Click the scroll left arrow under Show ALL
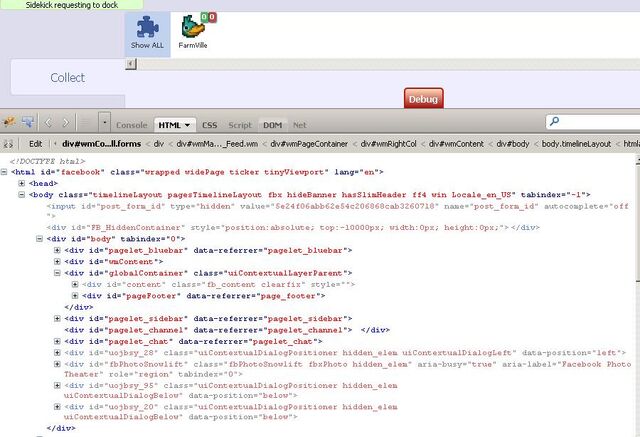The image size is (640, 437). click(x=131, y=64)
